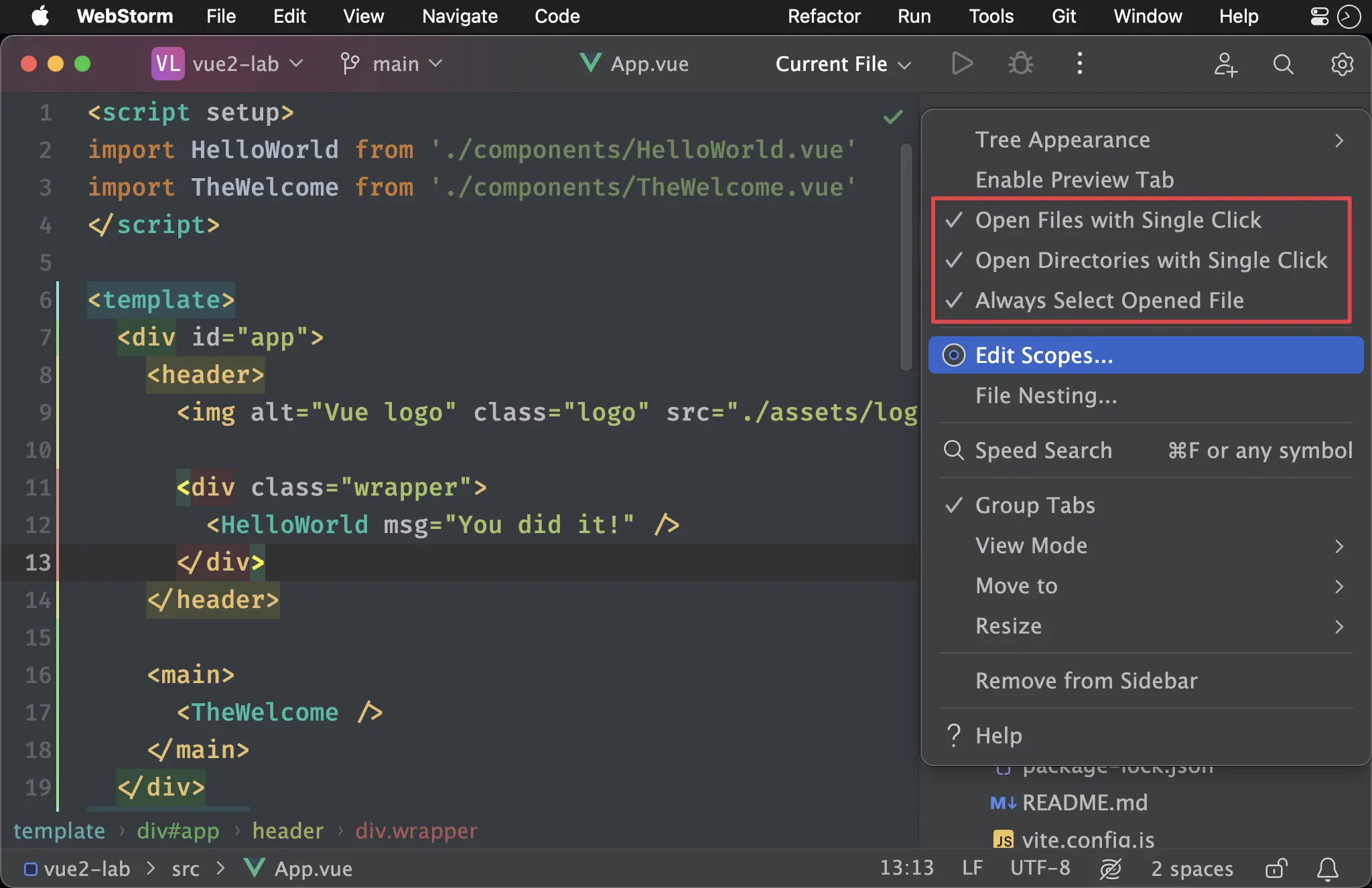Click the Git branch icon
1372x888 pixels.
pos(350,64)
